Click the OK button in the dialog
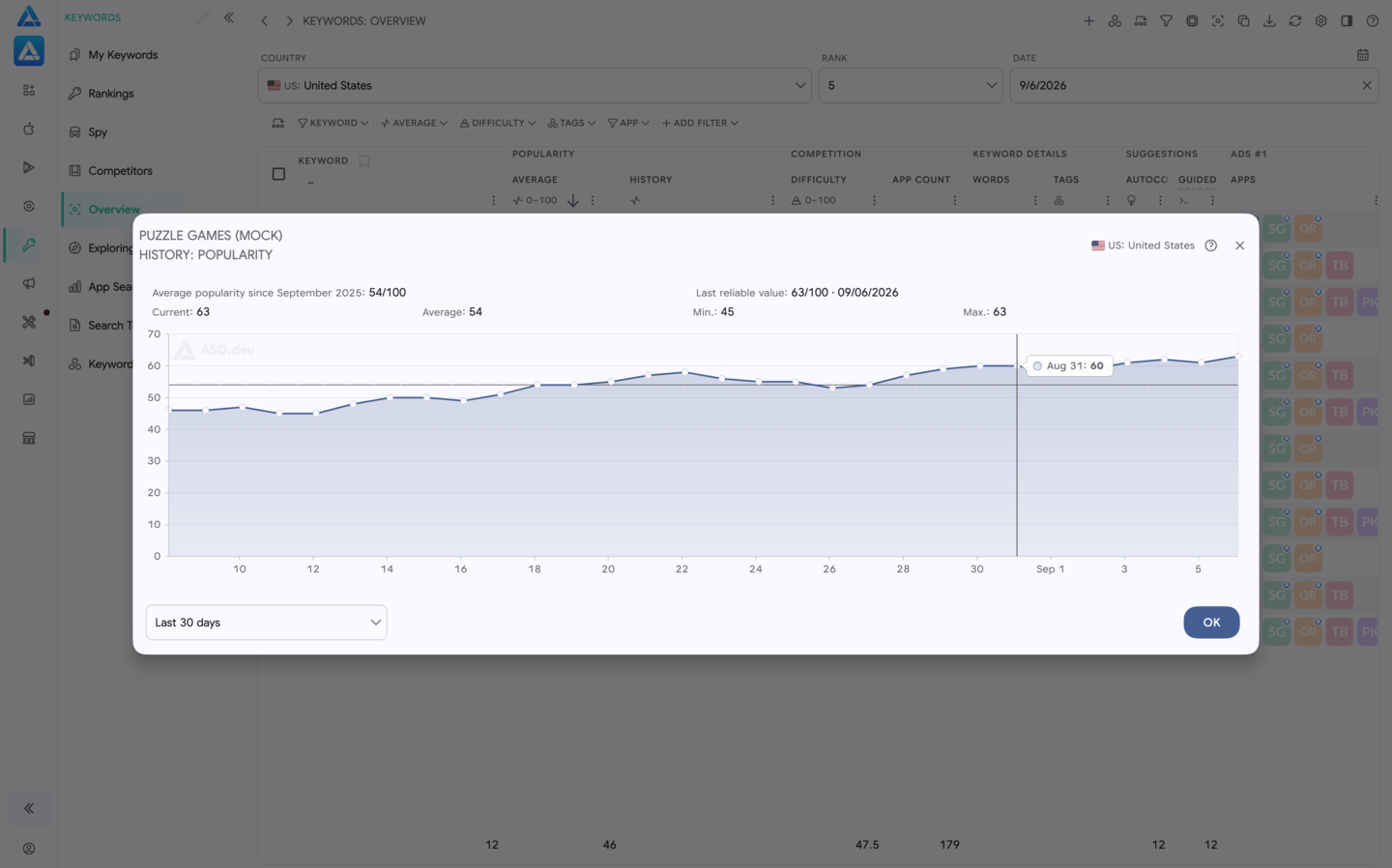 [x=1211, y=622]
